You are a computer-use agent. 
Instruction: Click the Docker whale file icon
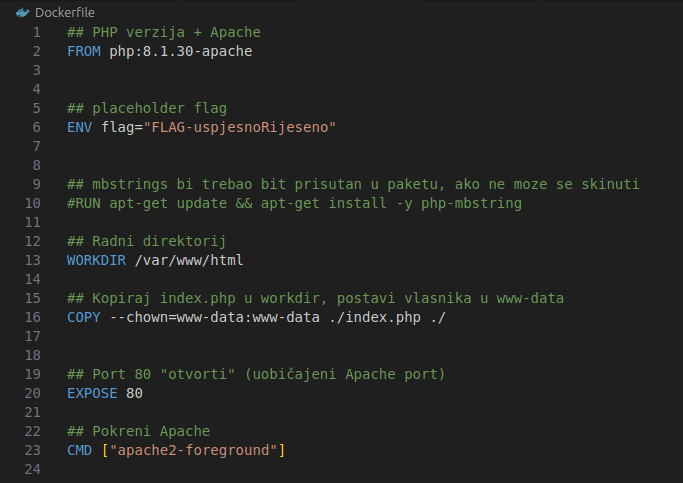[x=22, y=12]
